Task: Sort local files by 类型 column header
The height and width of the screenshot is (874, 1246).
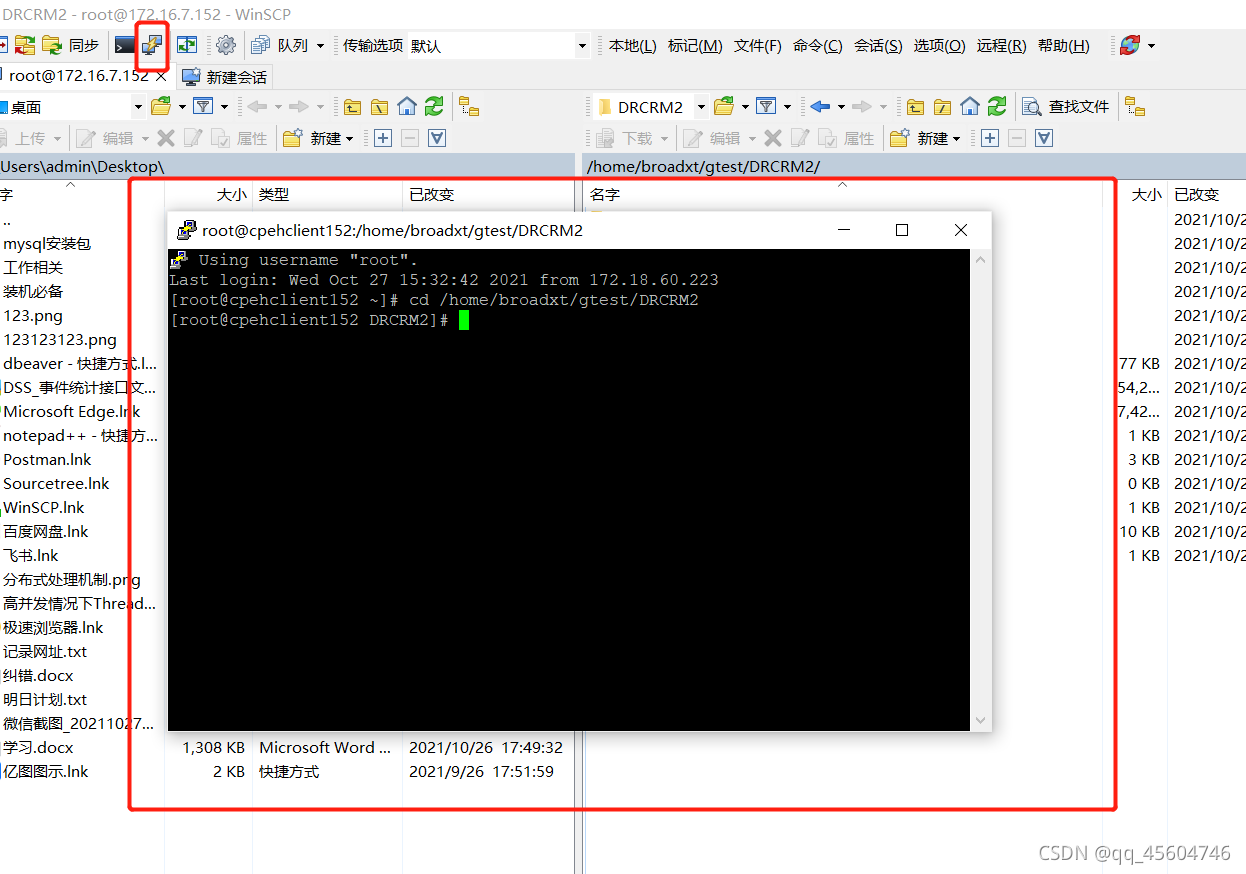Action: click(x=327, y=195)
